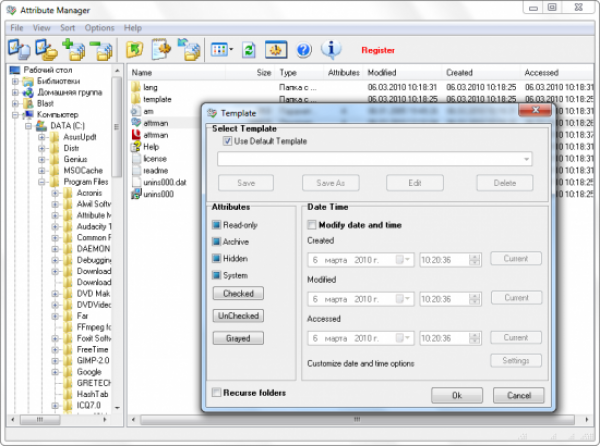Tick the Recurse folders checkbox
The image size is (600, 446).
[x=216, y=394]
